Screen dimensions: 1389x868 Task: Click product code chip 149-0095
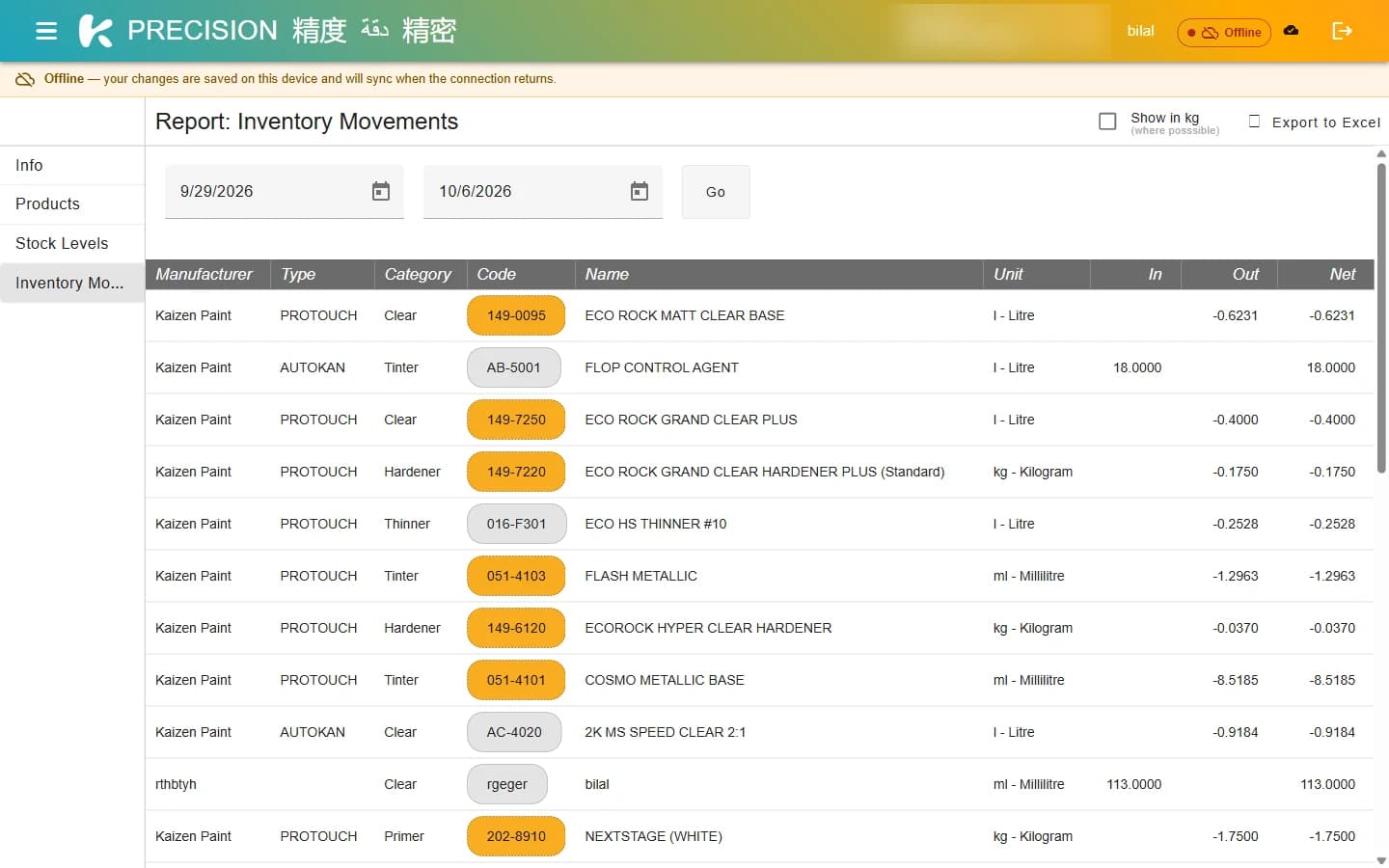(x=516, y=315)
